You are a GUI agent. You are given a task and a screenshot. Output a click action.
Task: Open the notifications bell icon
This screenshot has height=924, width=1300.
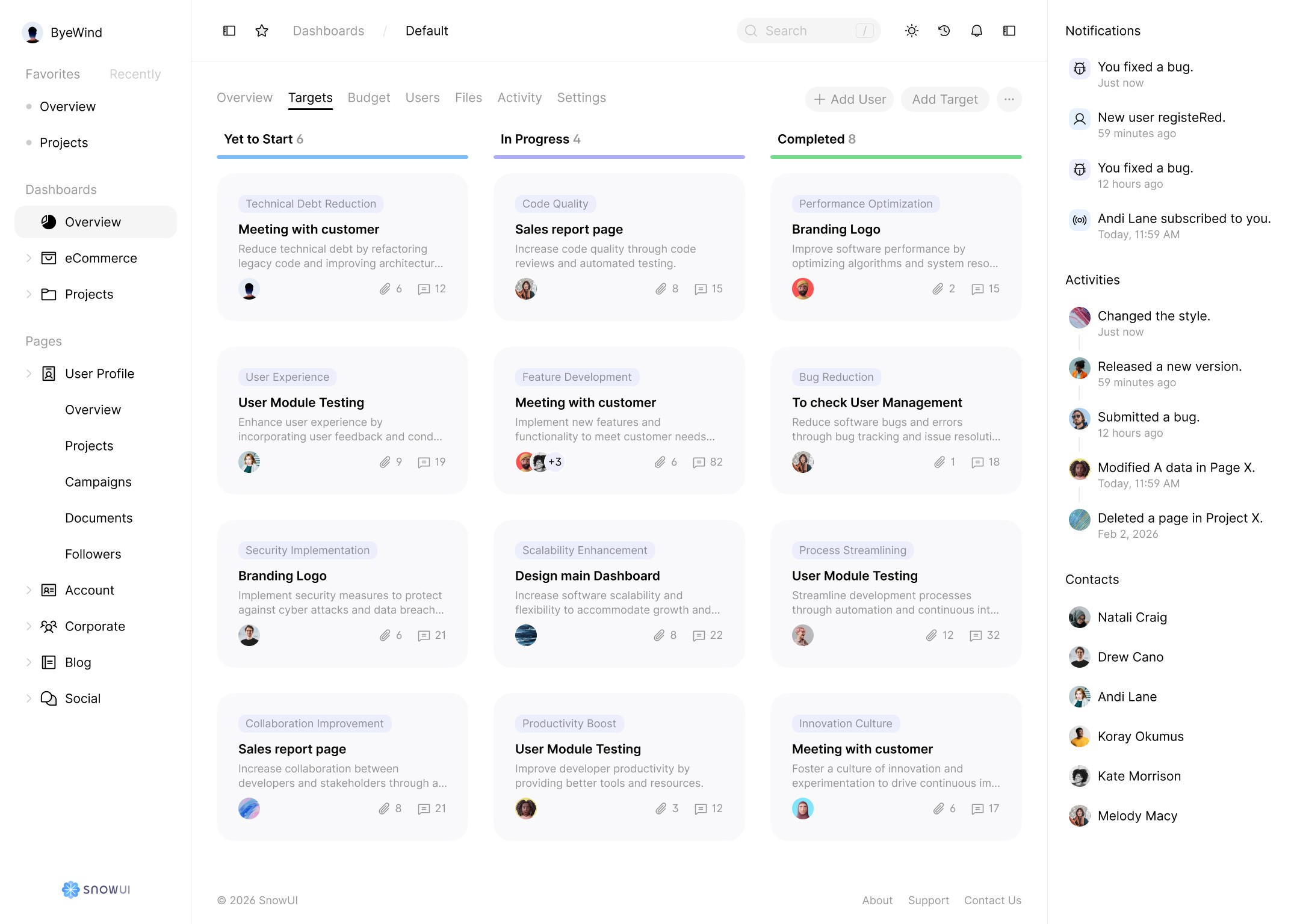coord(977,31)
